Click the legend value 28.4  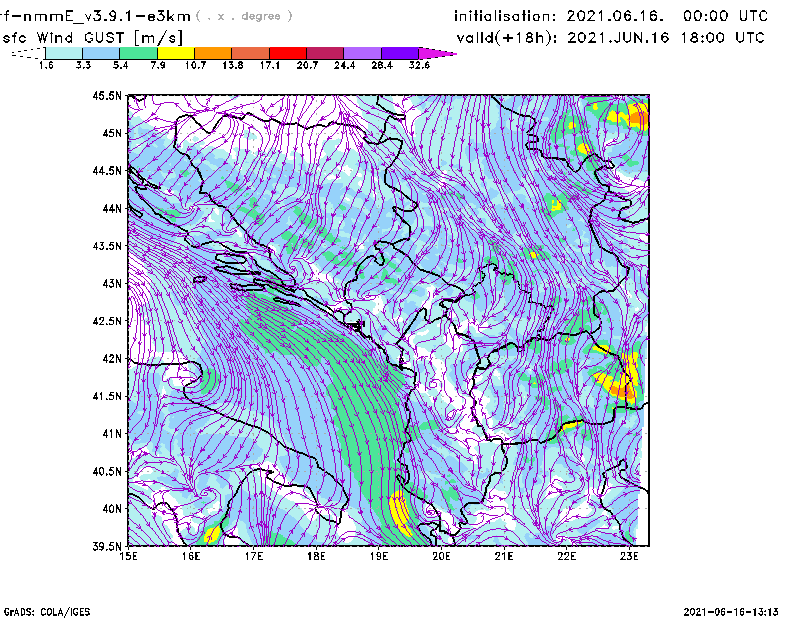point(382,65)
